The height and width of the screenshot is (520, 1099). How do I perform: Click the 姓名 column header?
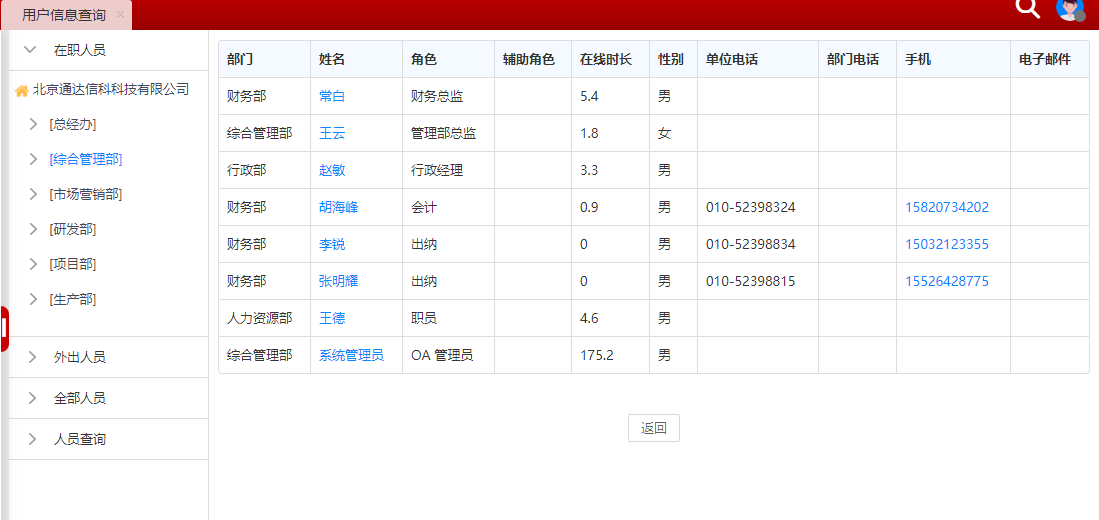pos(357,60)
